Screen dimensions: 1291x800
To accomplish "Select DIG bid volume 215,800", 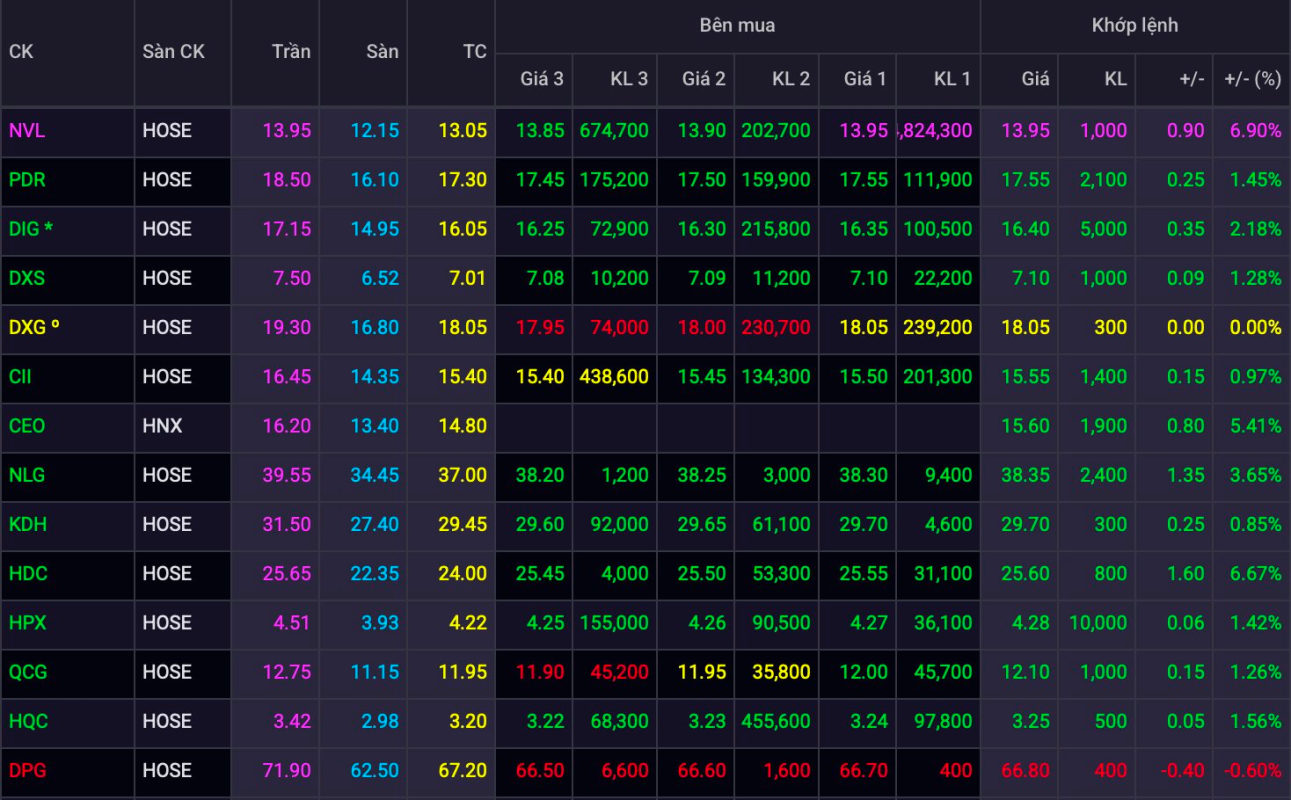I will [x=776, y=229].
